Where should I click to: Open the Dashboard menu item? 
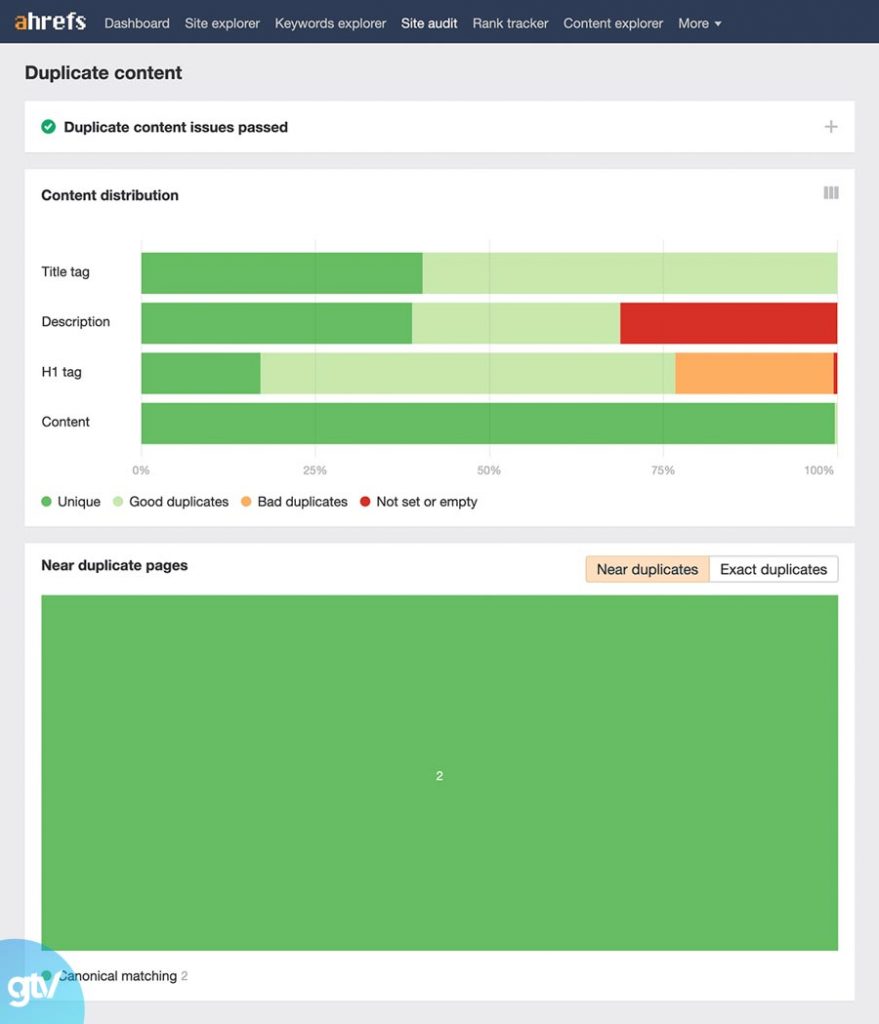136,23
